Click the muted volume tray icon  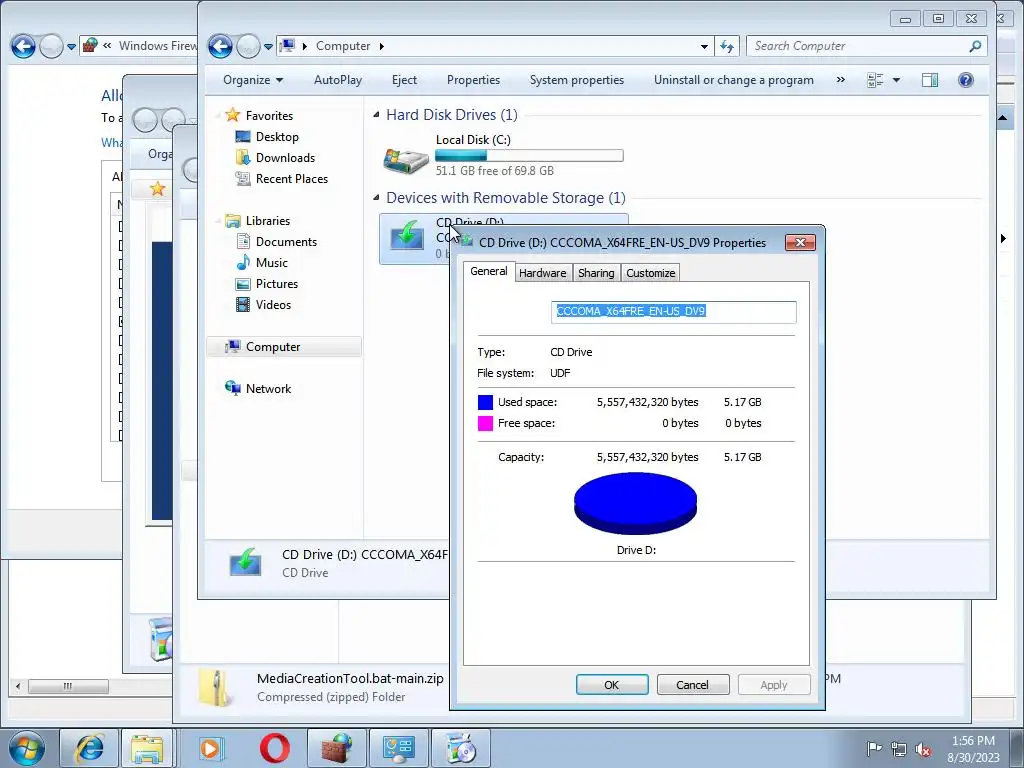pyautogui.click(x=923, y=749)
